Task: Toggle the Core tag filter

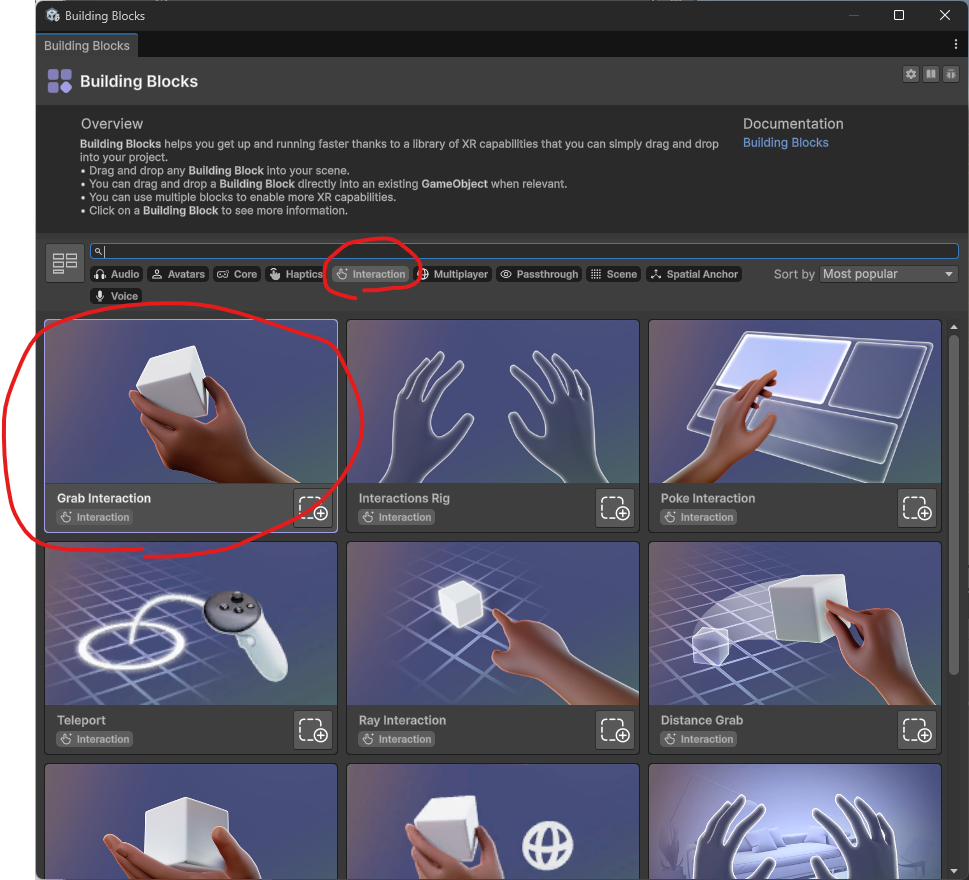Action: (x=237, y=274)
